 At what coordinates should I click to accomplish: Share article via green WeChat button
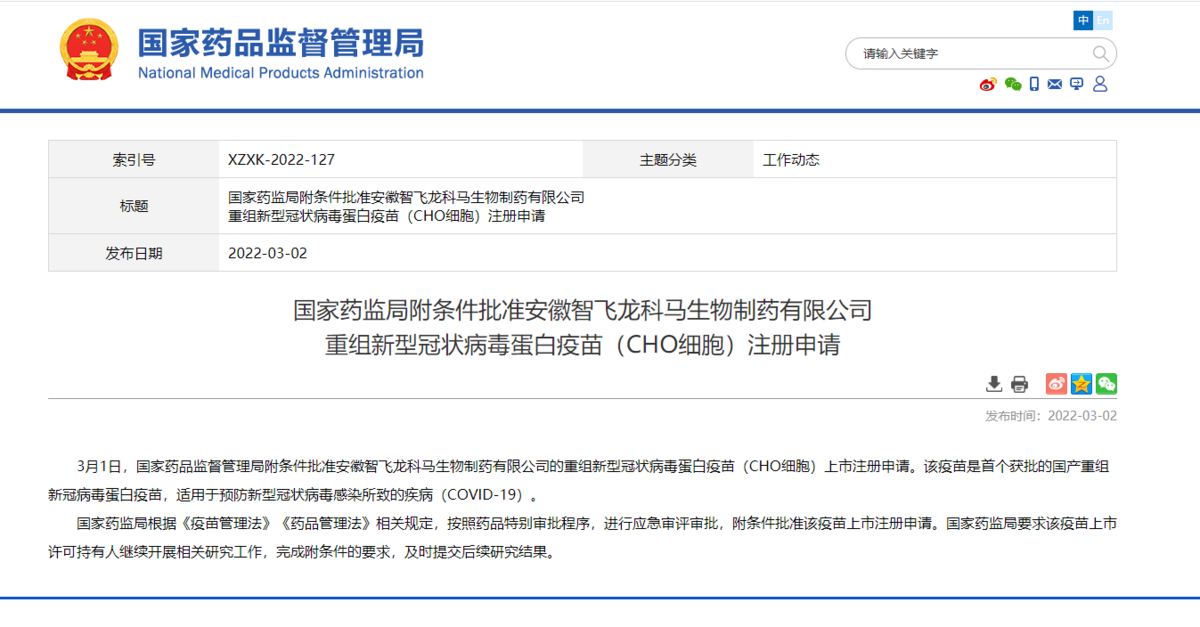pos(1106,384)
